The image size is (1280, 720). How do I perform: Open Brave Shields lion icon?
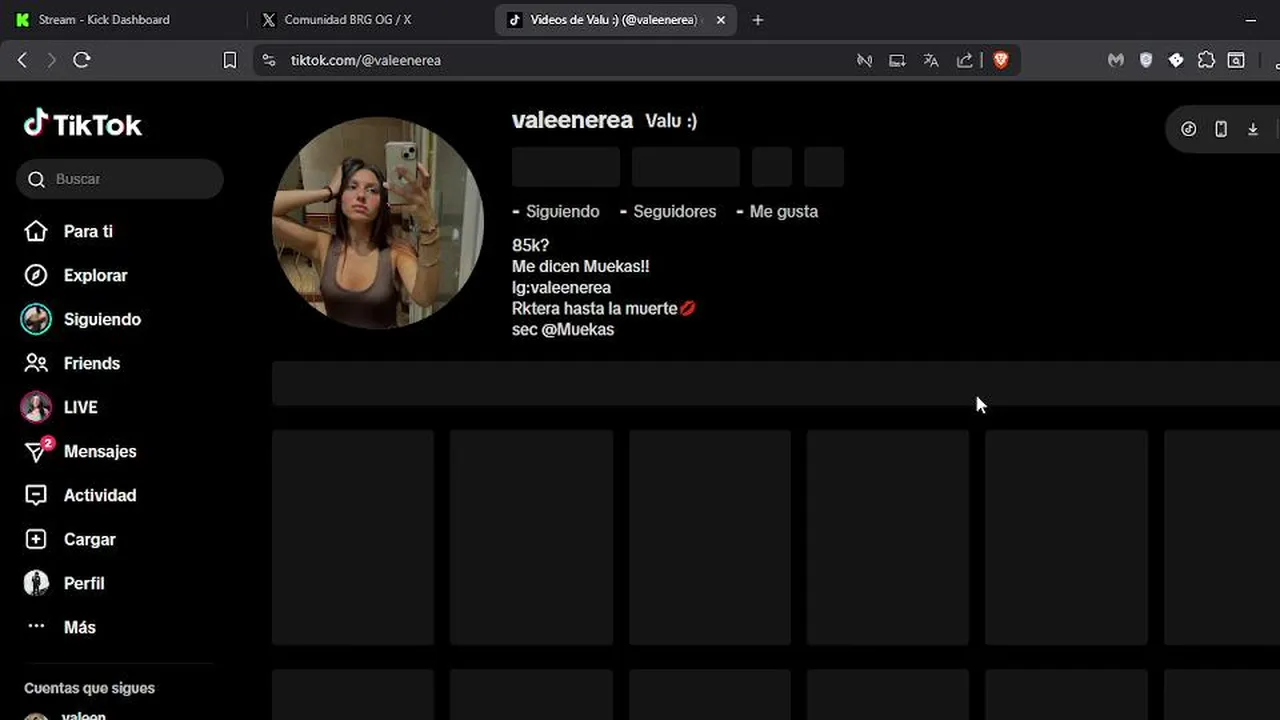pyautogui.click(x=1001, y=60)
